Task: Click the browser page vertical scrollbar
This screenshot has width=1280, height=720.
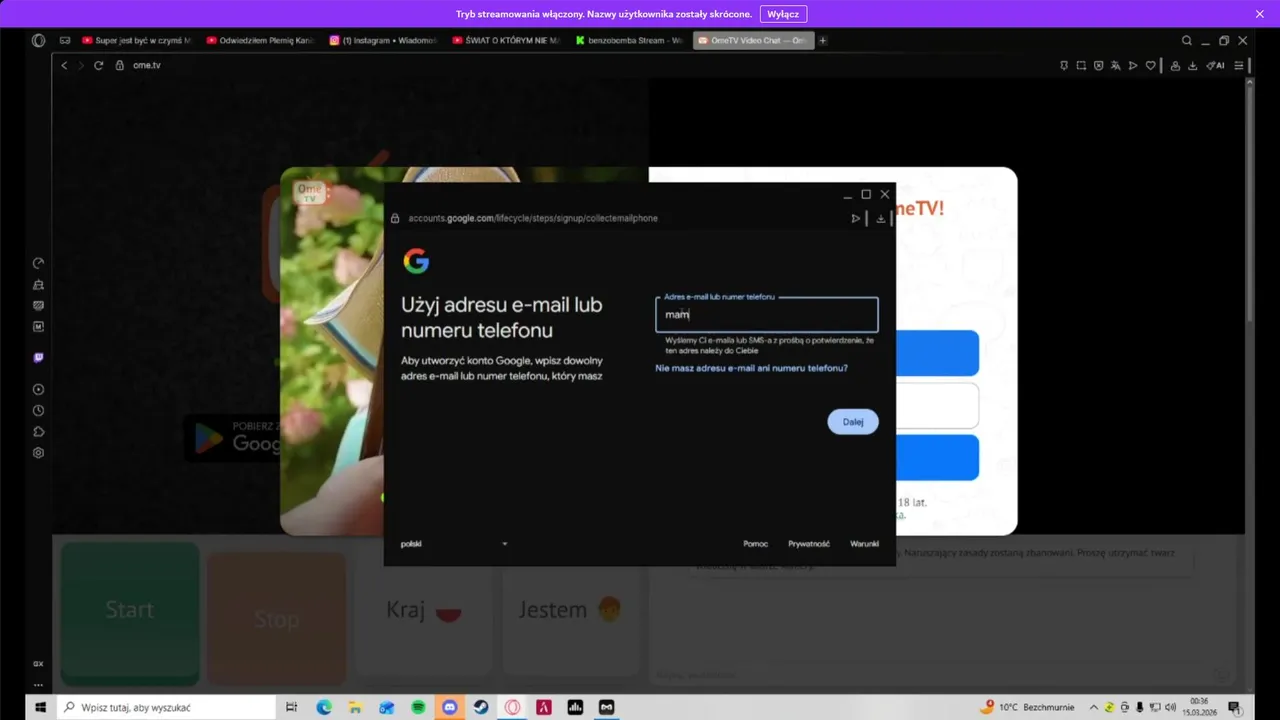Action: click(x=1249, y=200)
